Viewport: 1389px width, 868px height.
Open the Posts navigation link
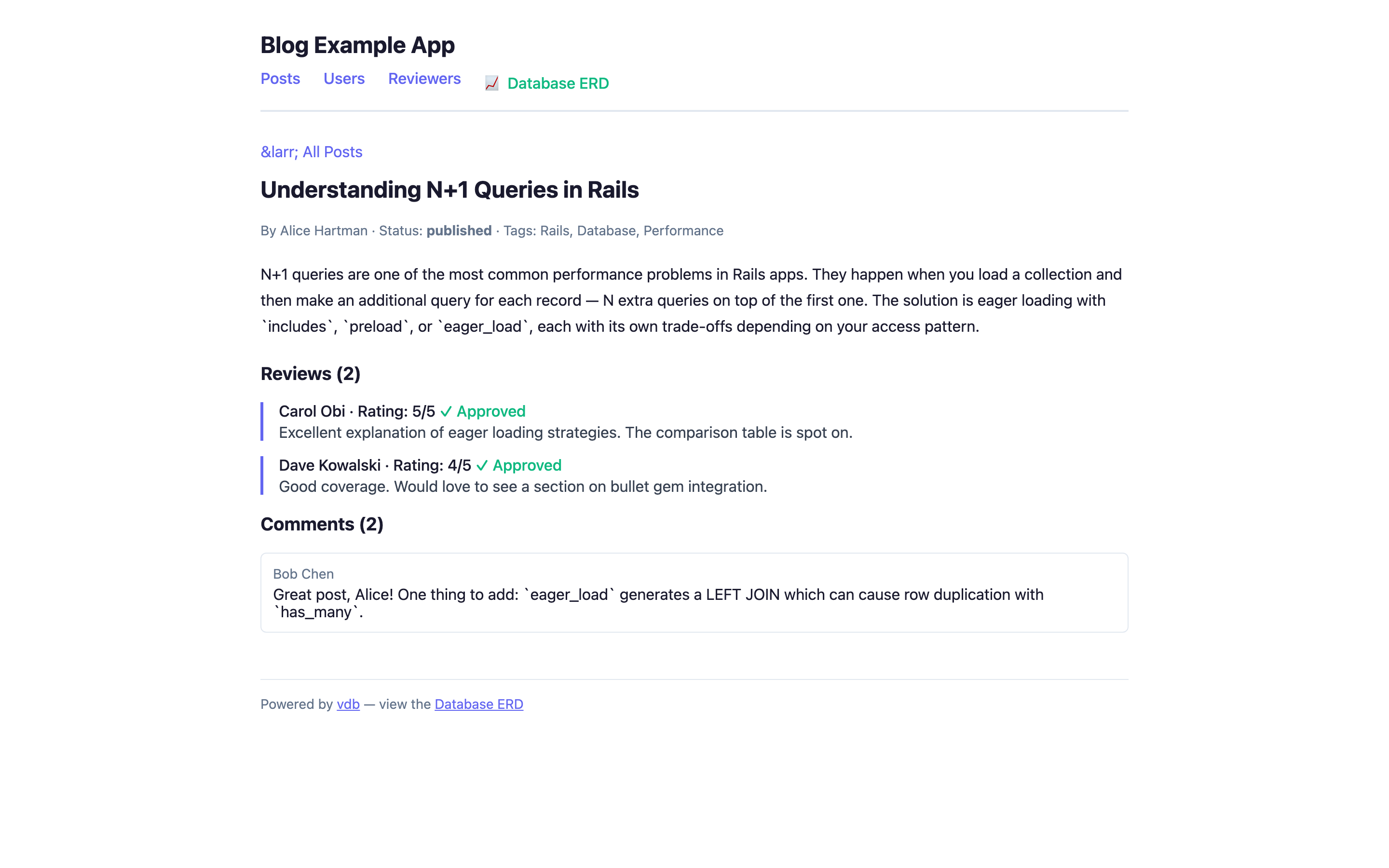[280, 79]
